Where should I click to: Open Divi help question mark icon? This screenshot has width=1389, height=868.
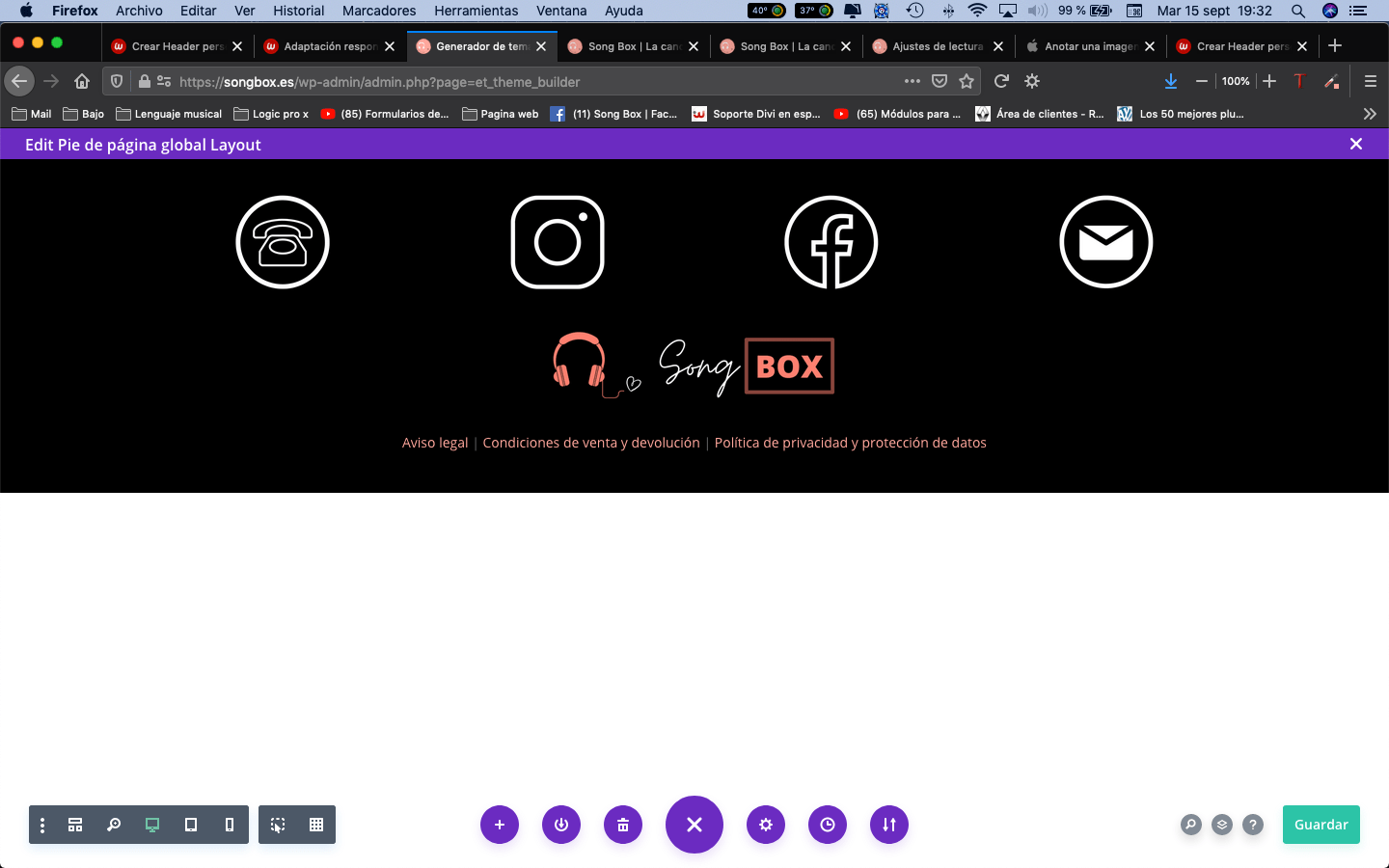[x=1253, y=825]
